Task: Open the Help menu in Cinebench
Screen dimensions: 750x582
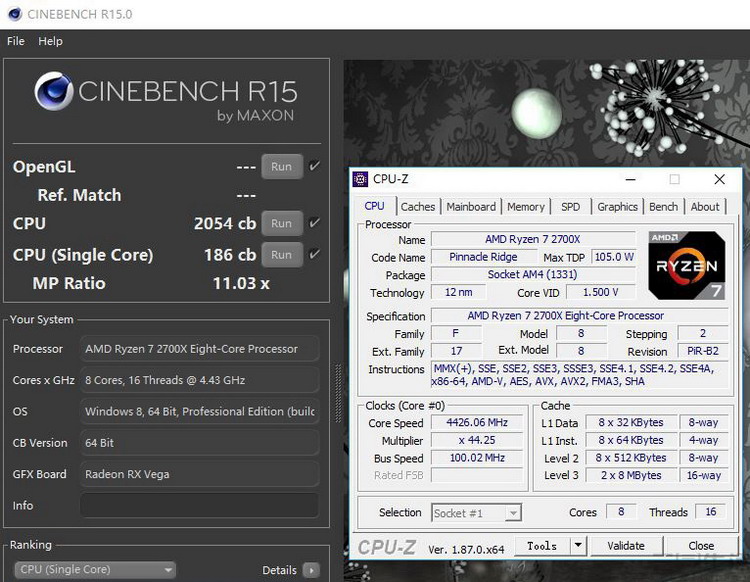Action: (50, 41)
